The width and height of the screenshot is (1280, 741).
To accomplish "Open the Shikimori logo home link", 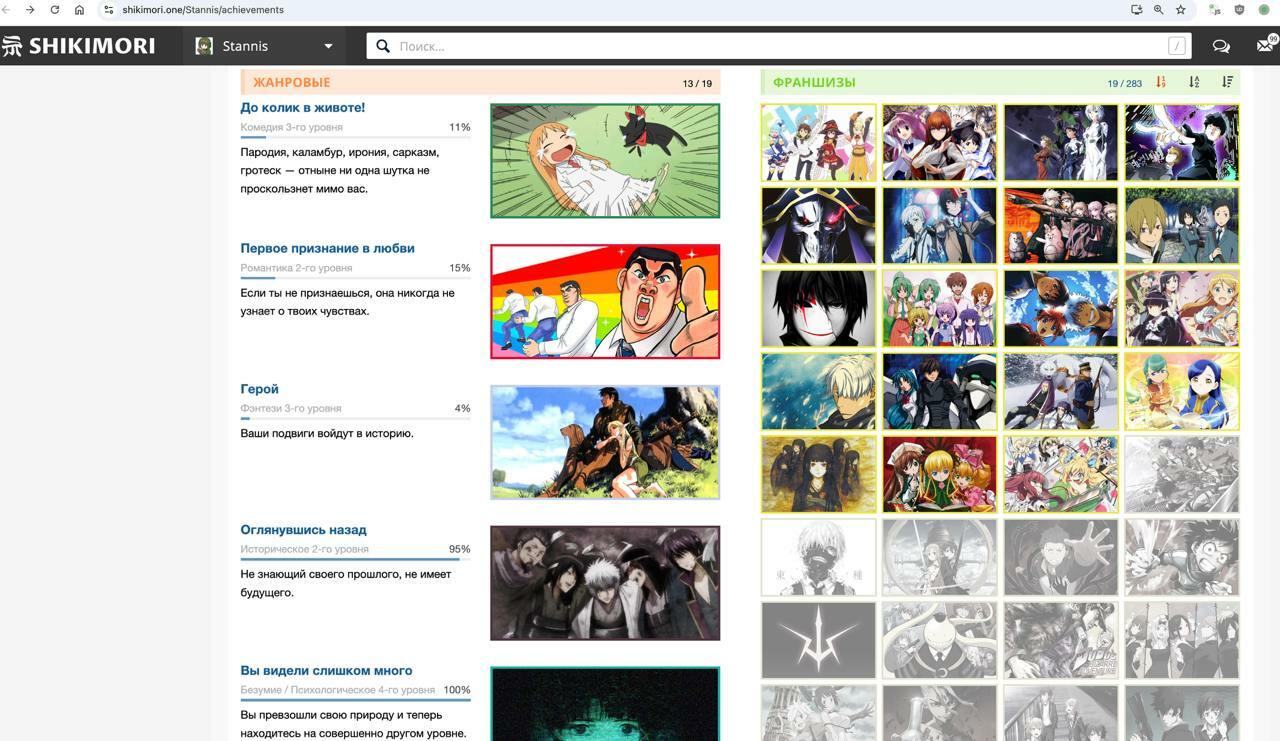I will [79, 46].
